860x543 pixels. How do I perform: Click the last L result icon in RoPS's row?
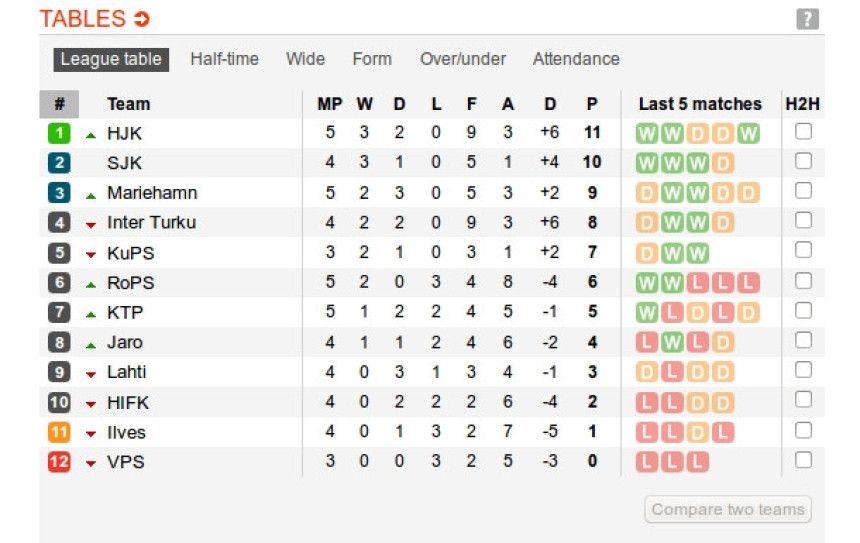tap(748, 283)
